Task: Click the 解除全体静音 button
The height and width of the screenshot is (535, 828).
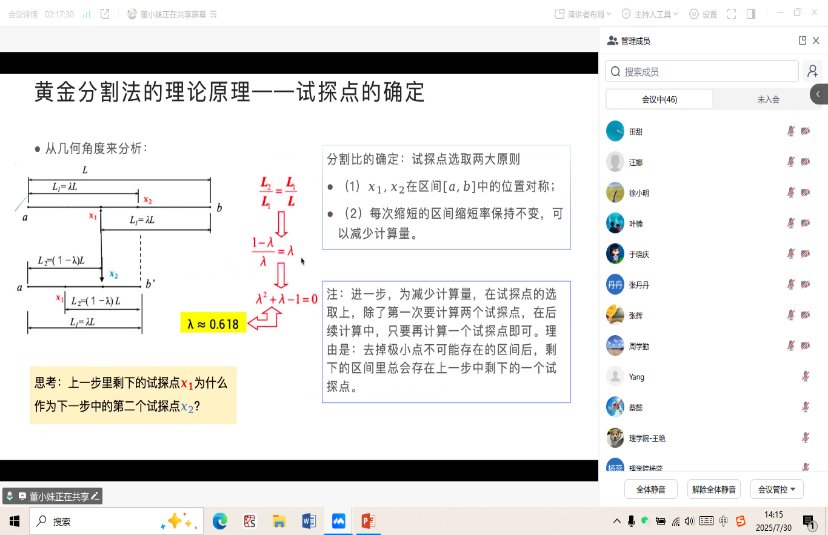Action: (714, 489)
